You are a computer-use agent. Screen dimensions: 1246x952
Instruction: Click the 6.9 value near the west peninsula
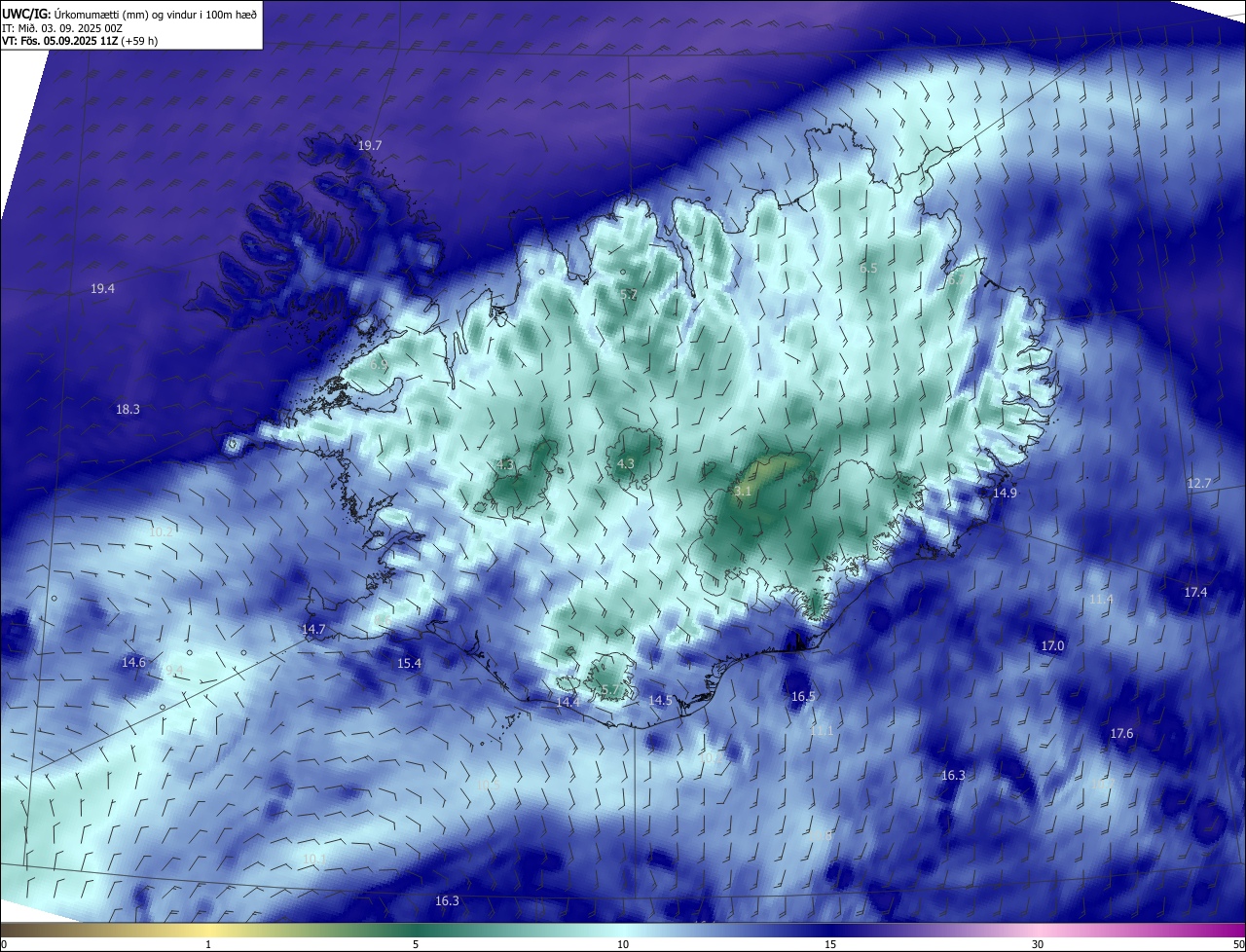(x=379, y=364)
